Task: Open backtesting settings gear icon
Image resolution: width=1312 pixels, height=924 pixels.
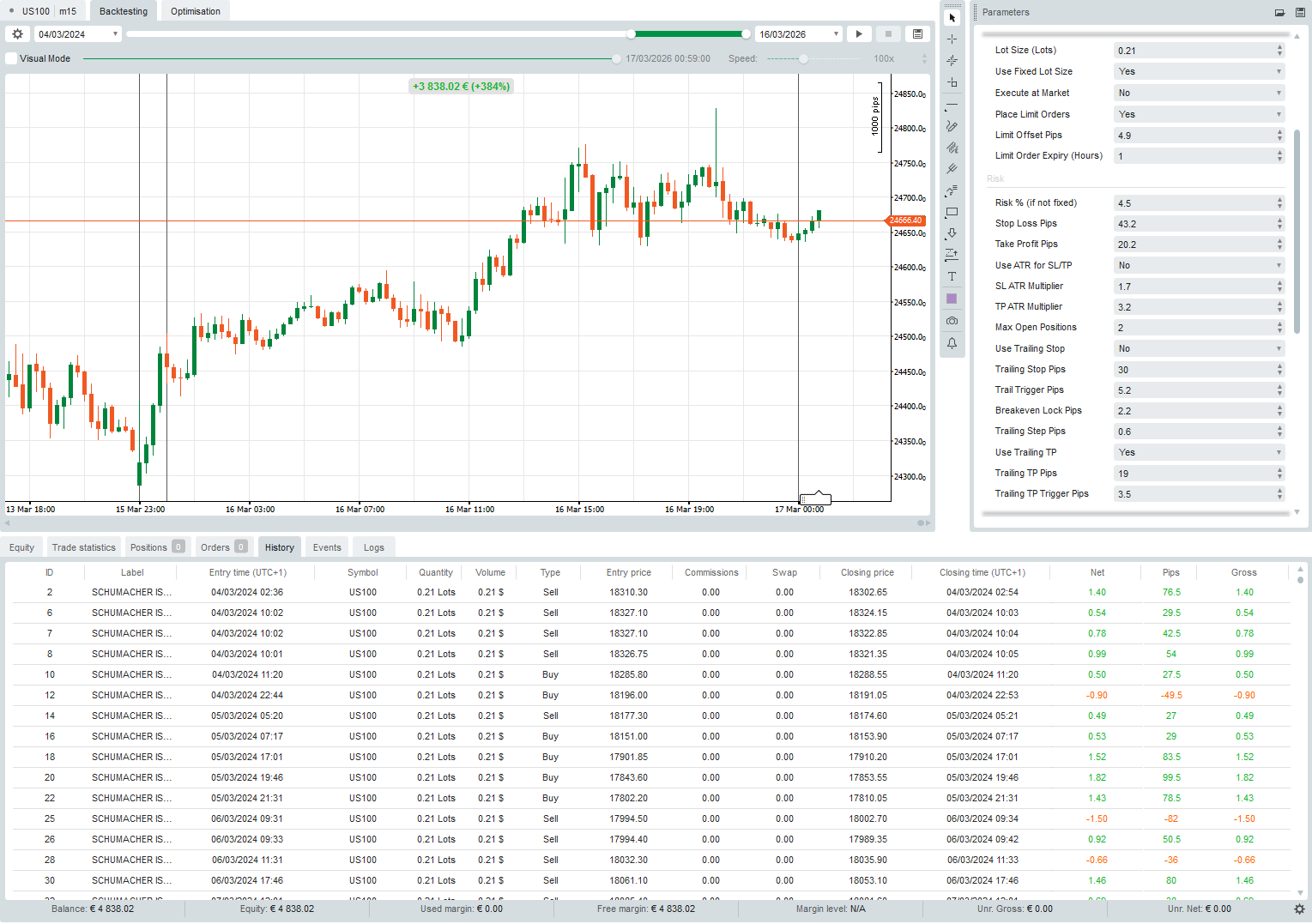Action: [x=17, y=34]
